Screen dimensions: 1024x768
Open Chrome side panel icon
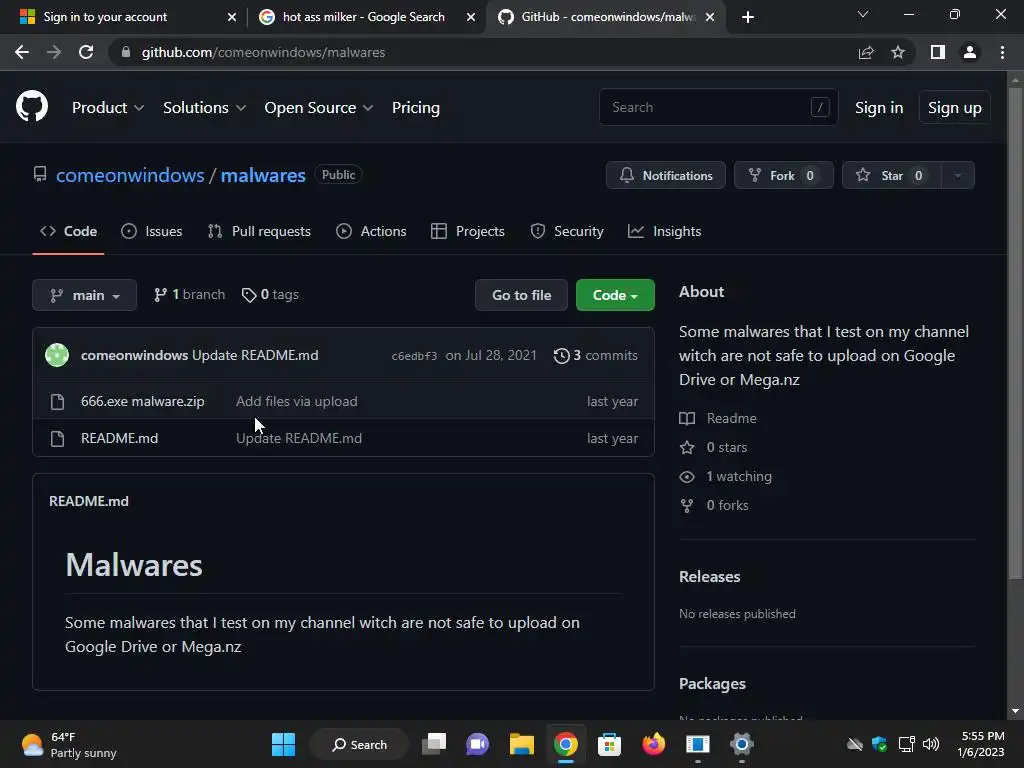tap(938, 52)
